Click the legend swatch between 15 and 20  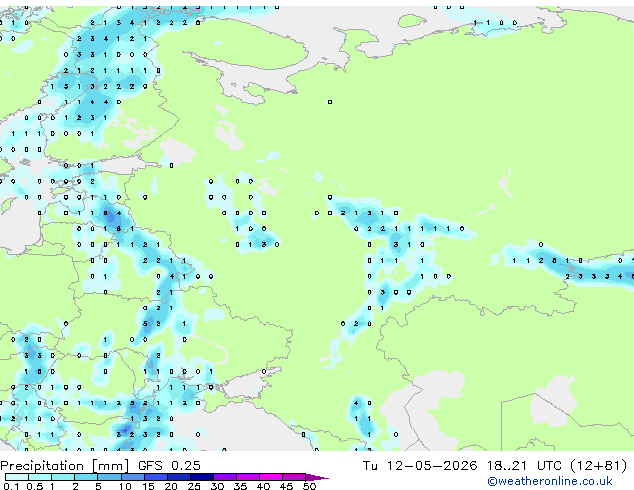point(155,477)
